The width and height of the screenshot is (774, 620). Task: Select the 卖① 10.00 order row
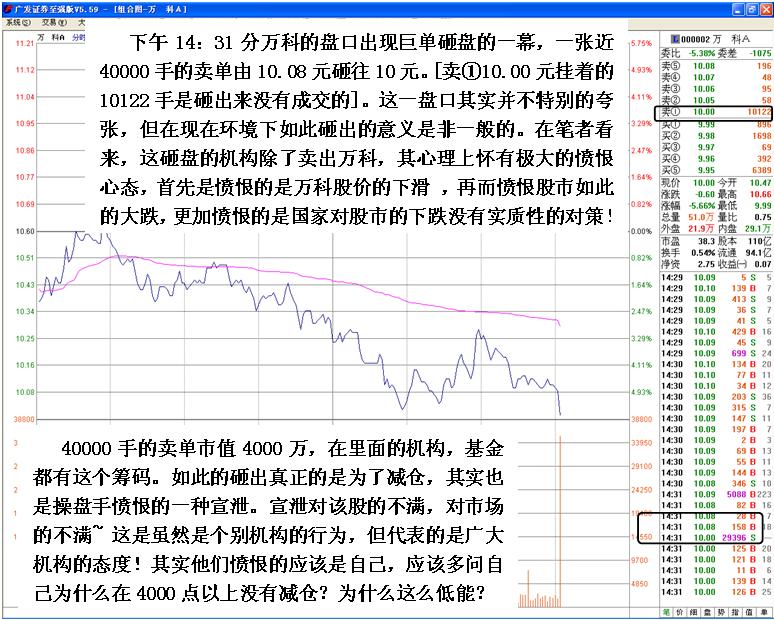tap(716, 112)
